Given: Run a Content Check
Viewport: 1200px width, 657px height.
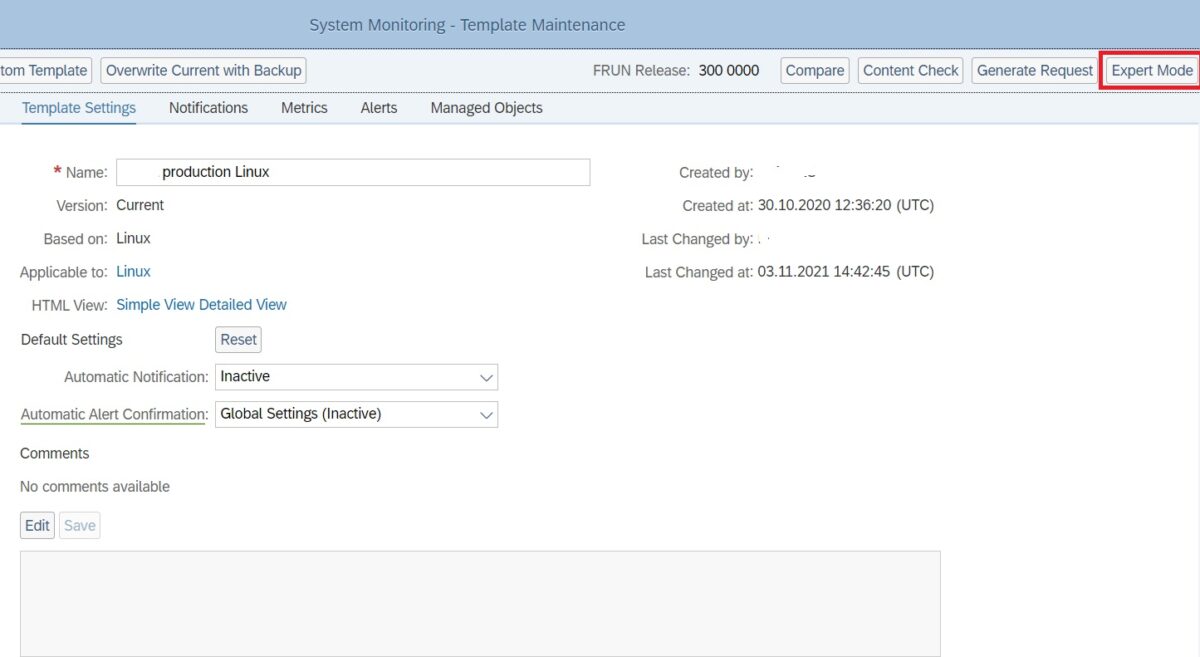Looking at the screenshot, I should coord(910,70).
